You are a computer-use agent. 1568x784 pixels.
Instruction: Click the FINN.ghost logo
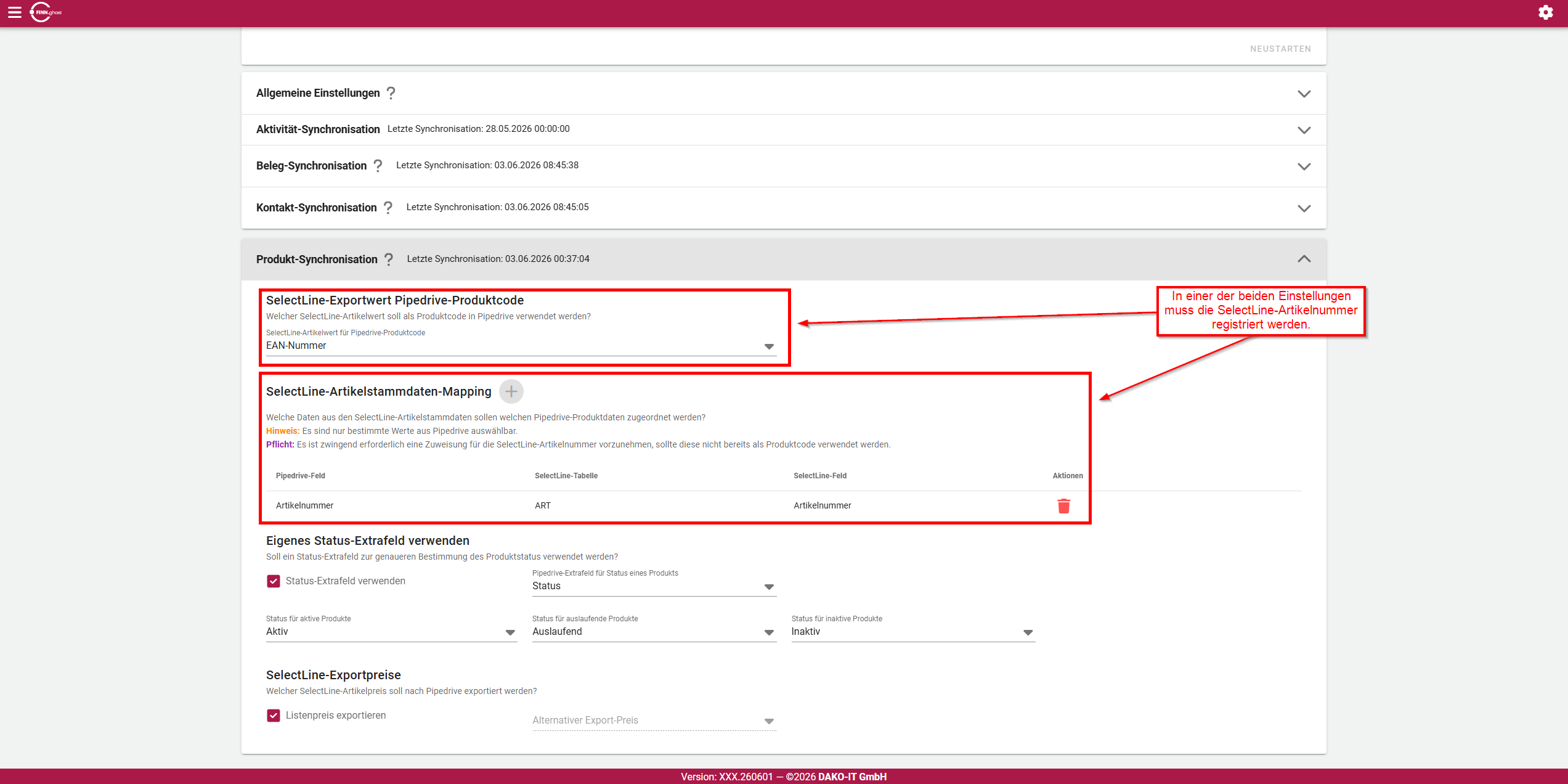46,12
